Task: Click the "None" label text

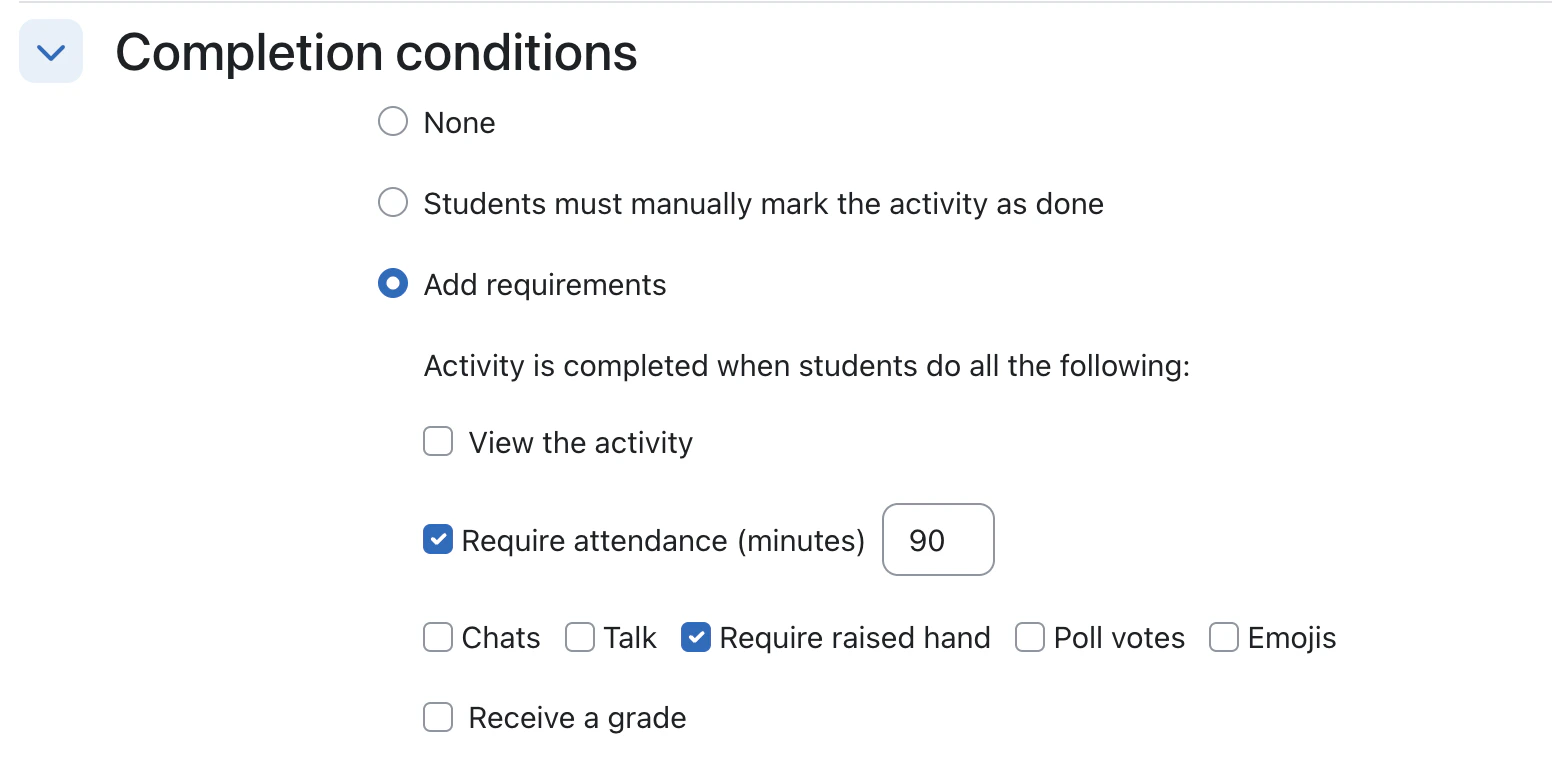Action: [x=459, y=122]
